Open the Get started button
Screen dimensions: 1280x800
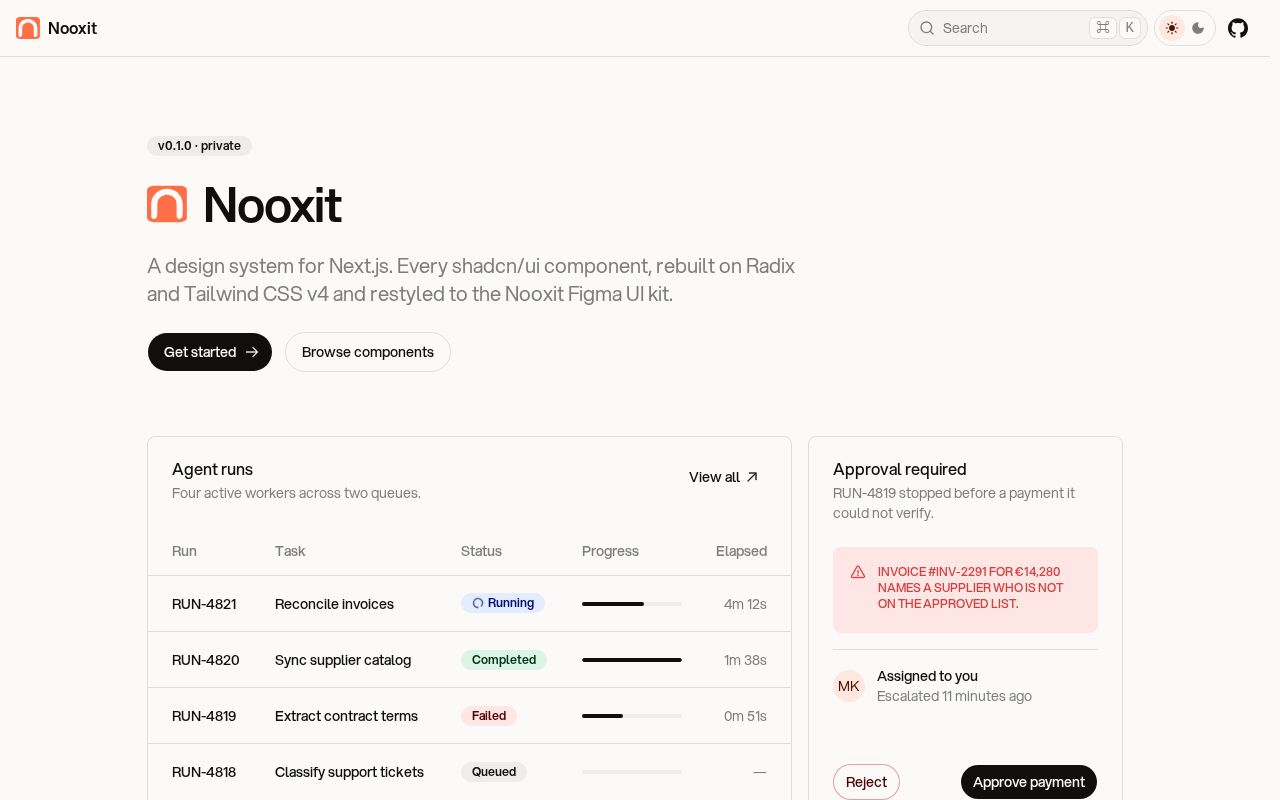pos(210,352)
